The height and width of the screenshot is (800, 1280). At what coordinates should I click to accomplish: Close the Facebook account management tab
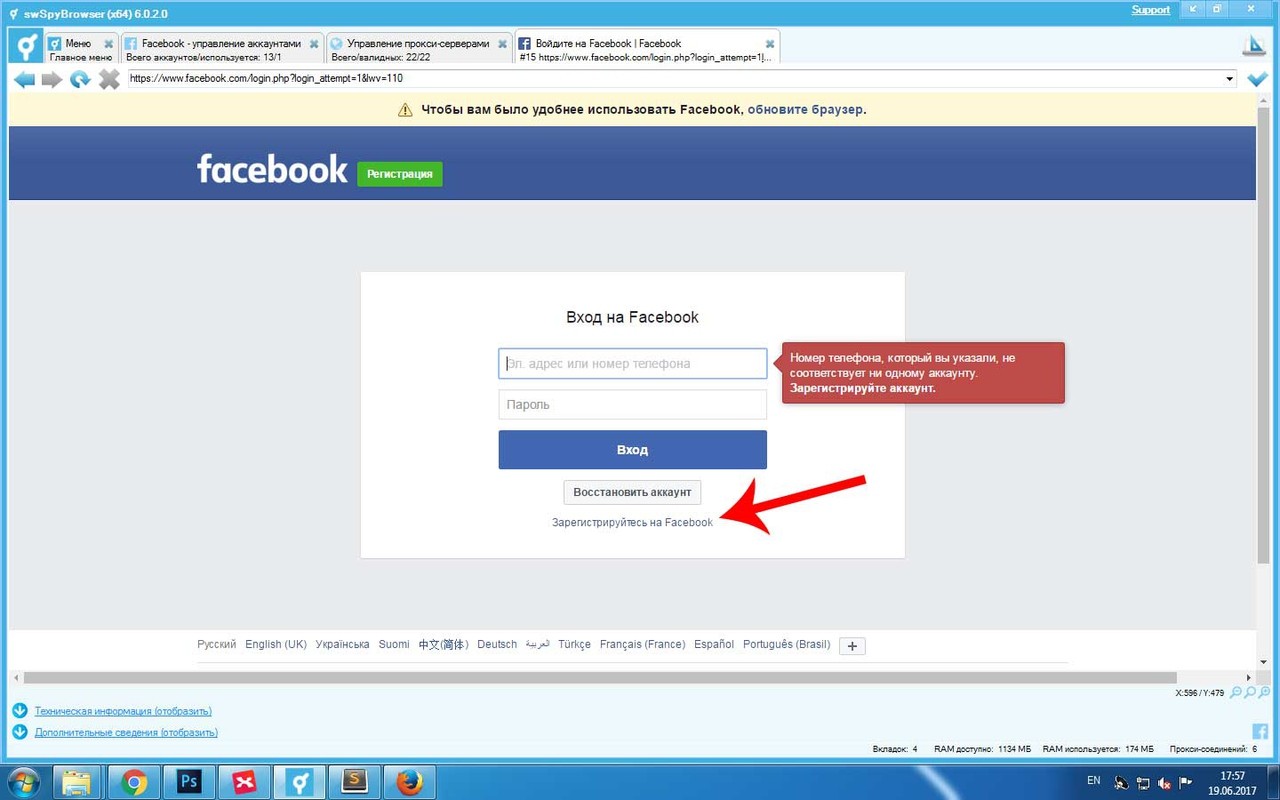pos(314,44)
